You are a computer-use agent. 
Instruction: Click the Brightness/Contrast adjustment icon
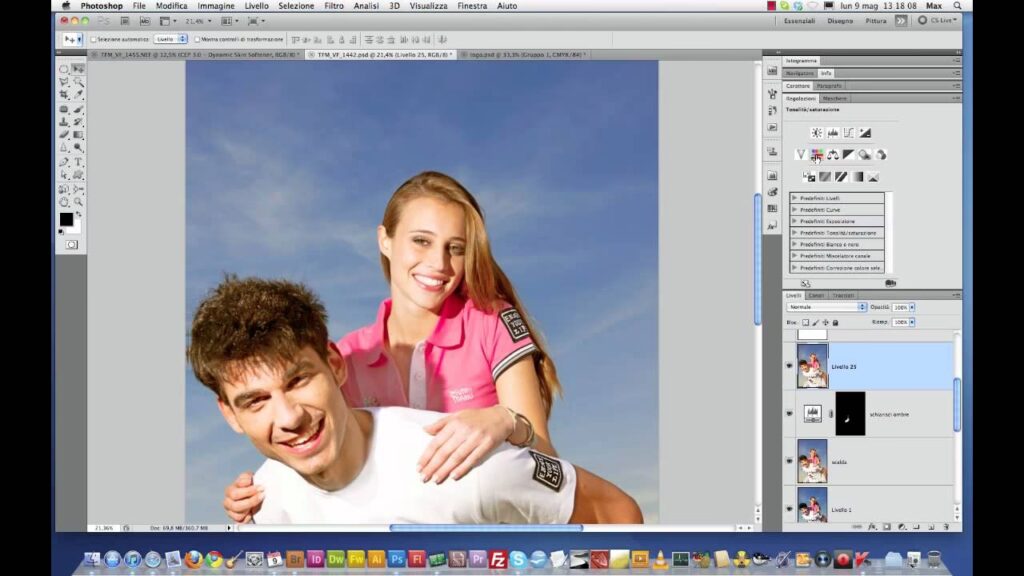pos(816,133)
